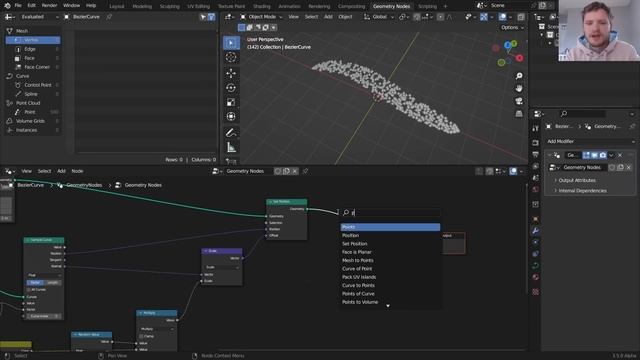Click the Length mode button on Sample Curve
This screenshot has width=640, height=360.
[53, 283]
